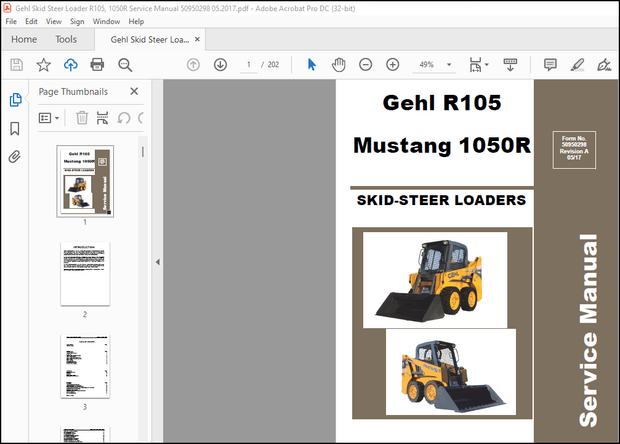Open the Sign menu

(x=77, y=21)
